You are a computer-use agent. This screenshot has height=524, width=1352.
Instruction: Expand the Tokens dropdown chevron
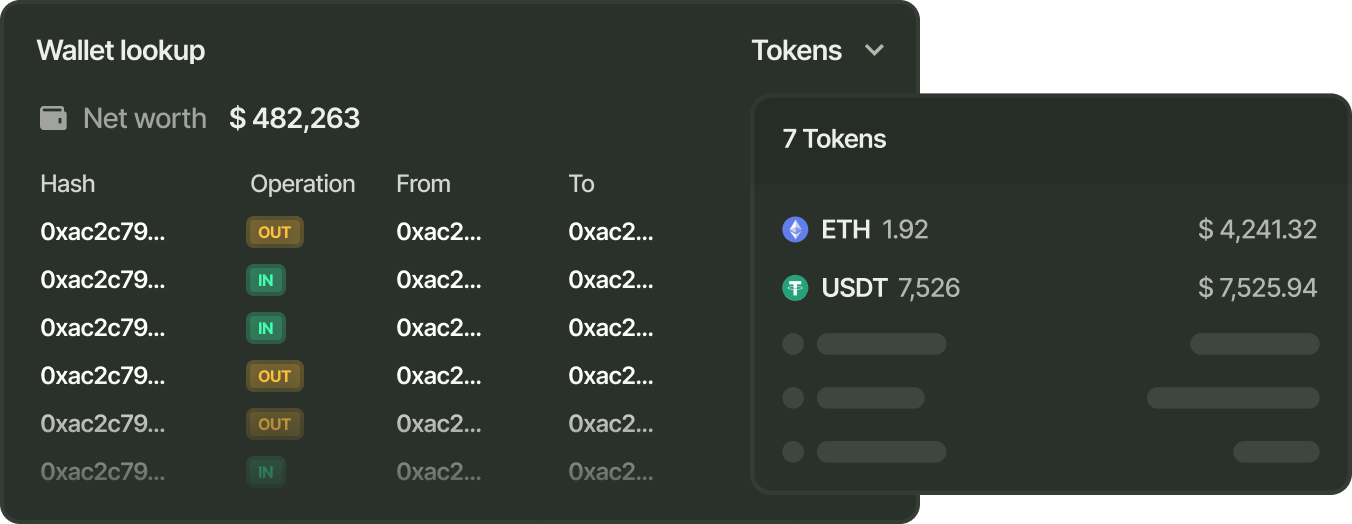click(874, 51)
